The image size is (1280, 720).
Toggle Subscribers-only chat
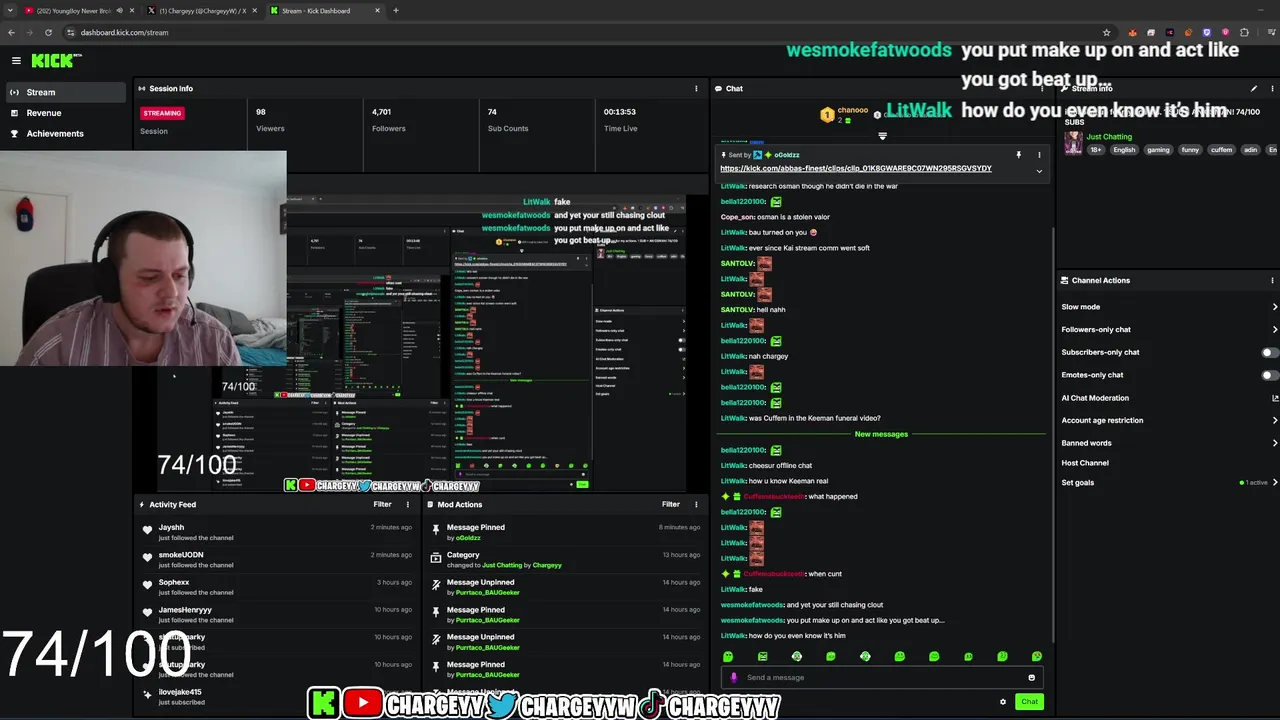tap(1268, 352)
